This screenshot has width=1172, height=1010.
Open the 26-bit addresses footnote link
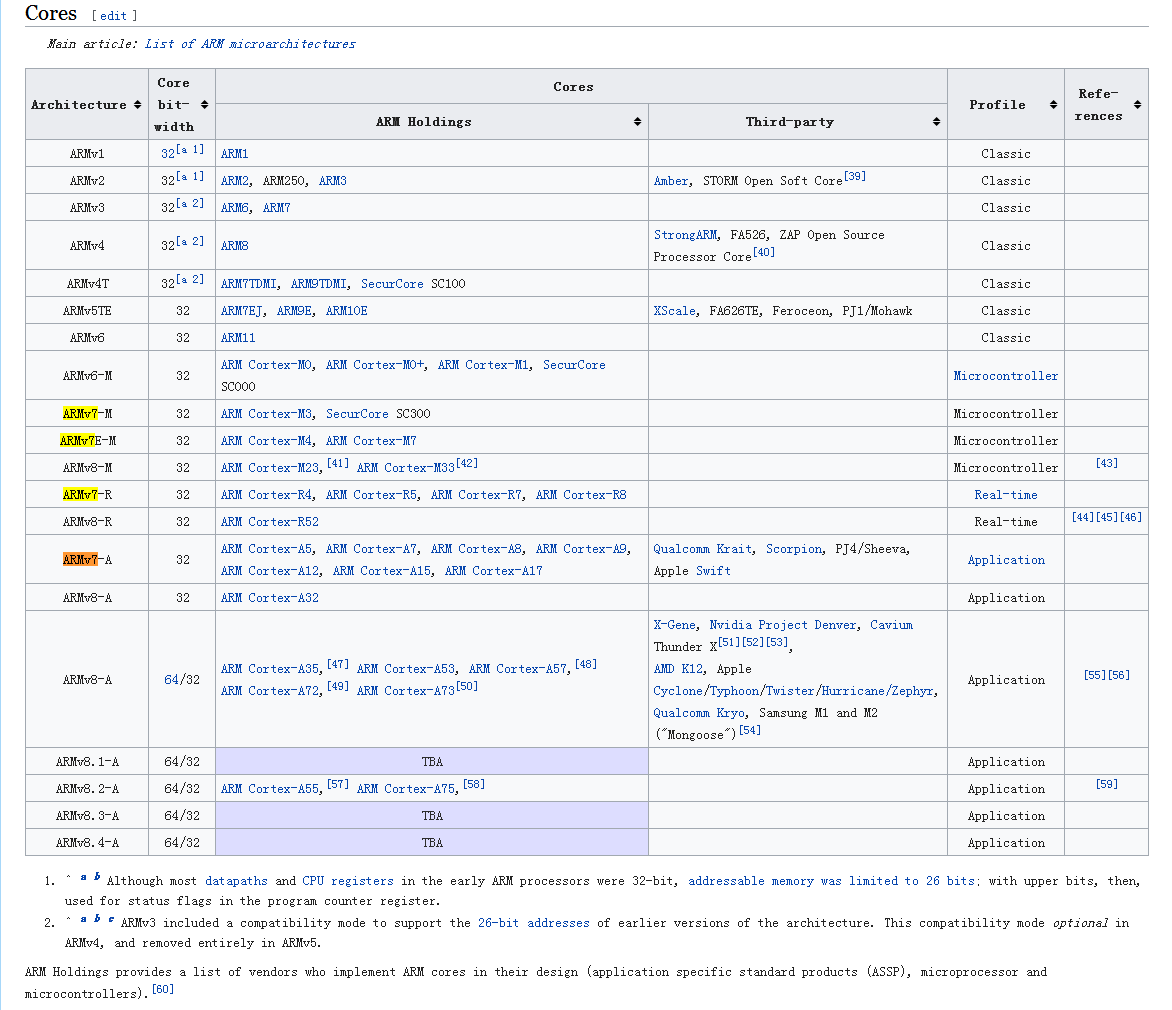pyautogui.click(x=533, y=923)
